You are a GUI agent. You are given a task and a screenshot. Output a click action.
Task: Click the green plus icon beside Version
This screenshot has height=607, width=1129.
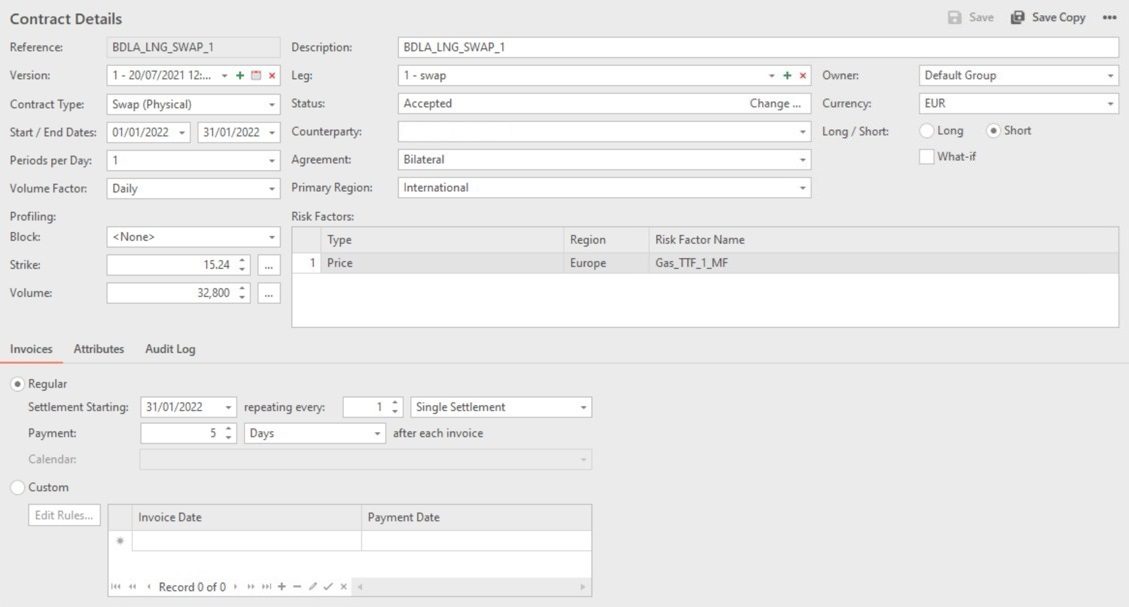point(240,76)
